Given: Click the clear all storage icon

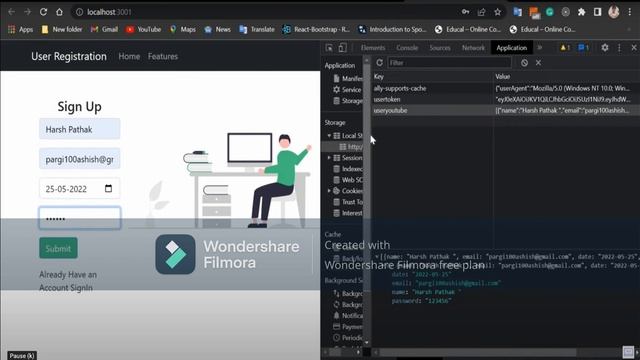Looking at the screenshot, I should pos(524,62).
